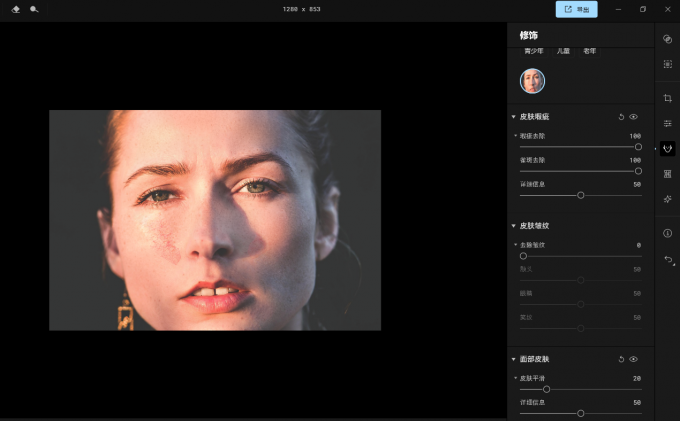The height and width of the screenshot is (421, 680).
Task: Reset the 面部皮肤 section settings
Action: (621, 359)
